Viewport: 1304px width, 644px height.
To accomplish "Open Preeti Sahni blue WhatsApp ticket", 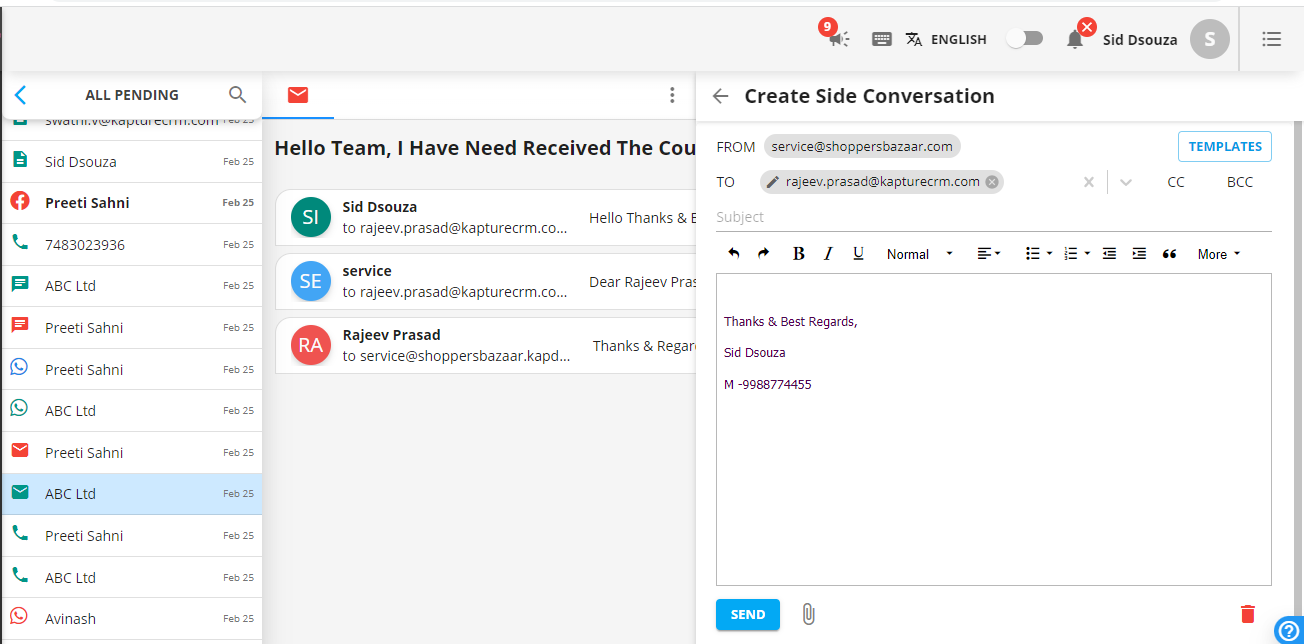I will [132, 369].
